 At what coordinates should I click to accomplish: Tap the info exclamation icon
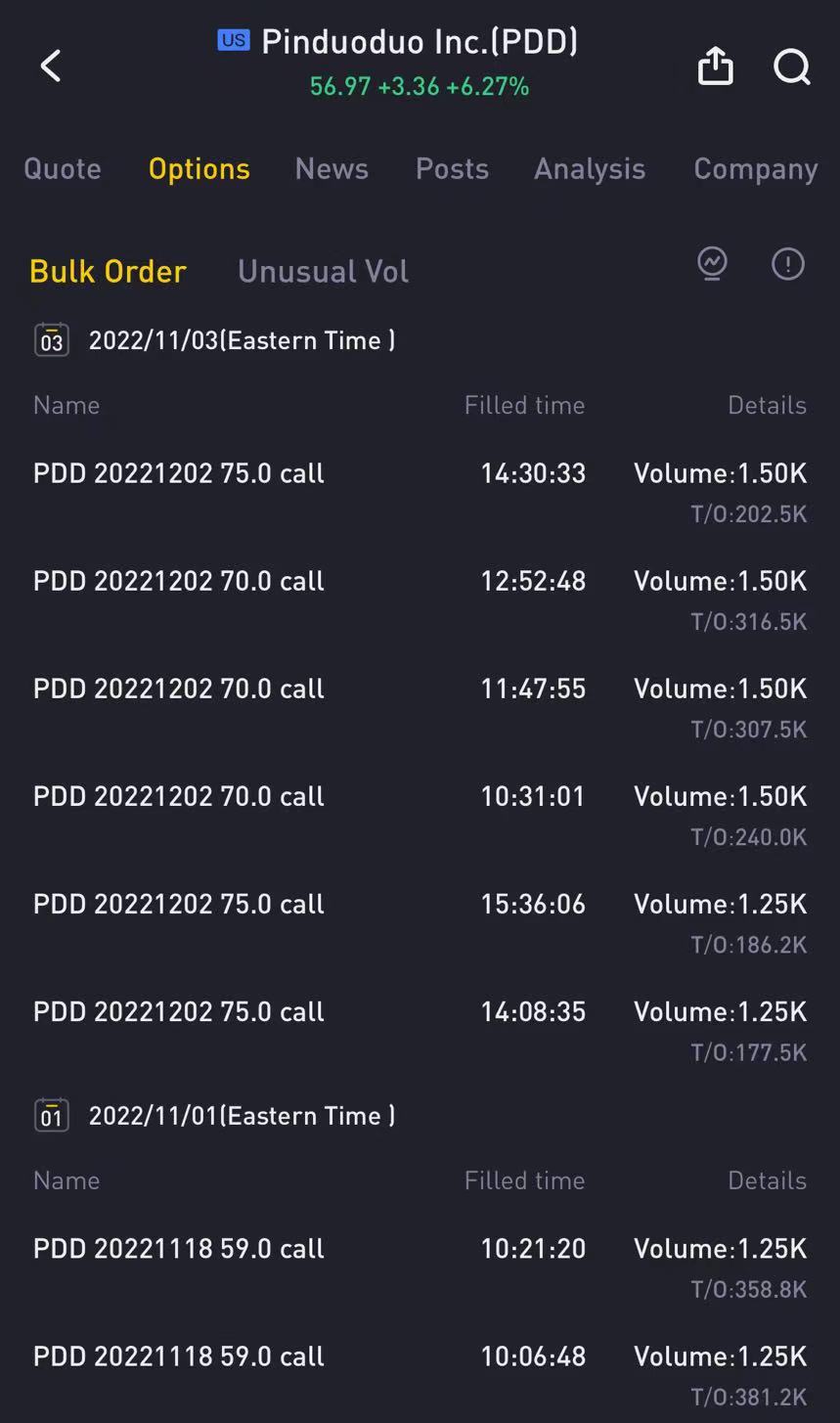[787, 263]
